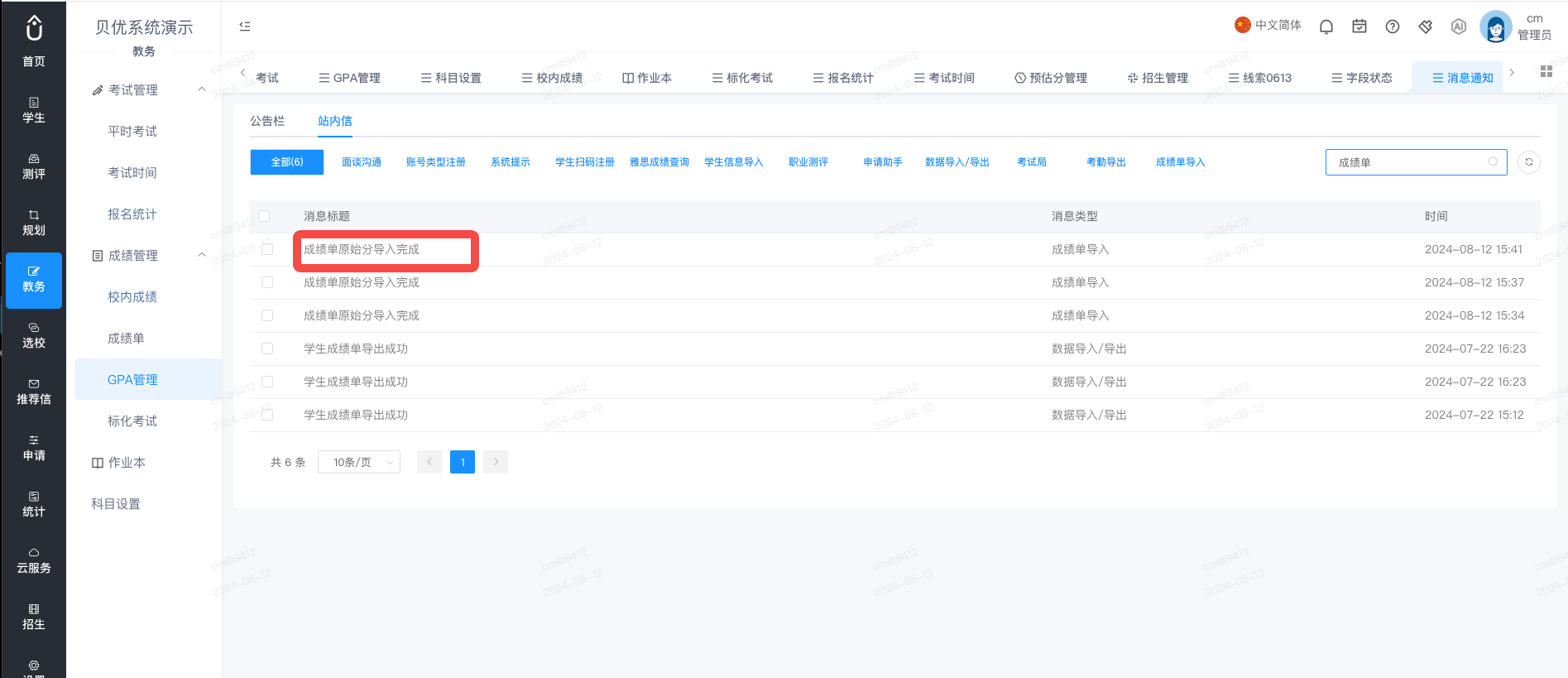Tick the select-all checkbox in table header

264,216
